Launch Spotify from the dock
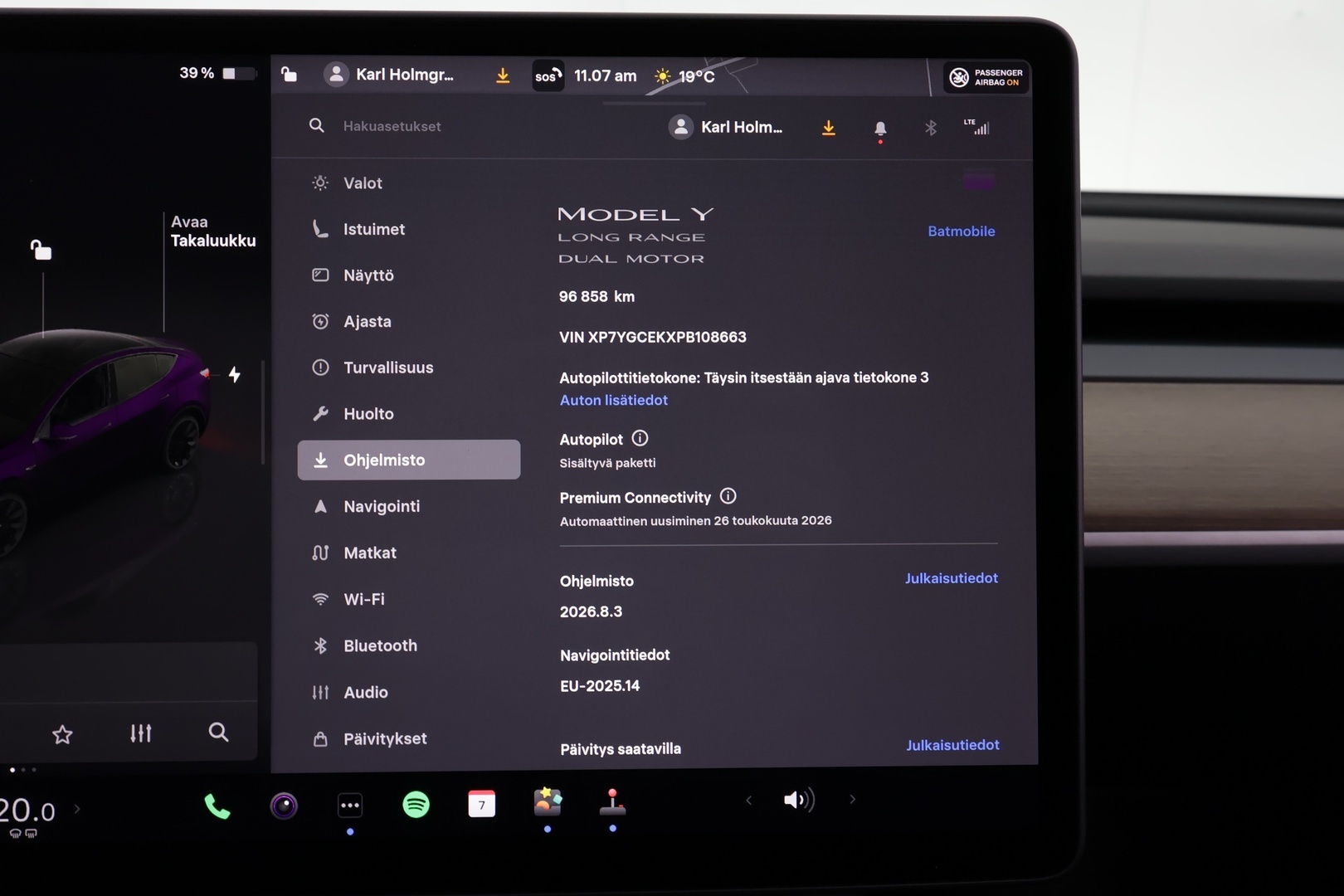 416,804
